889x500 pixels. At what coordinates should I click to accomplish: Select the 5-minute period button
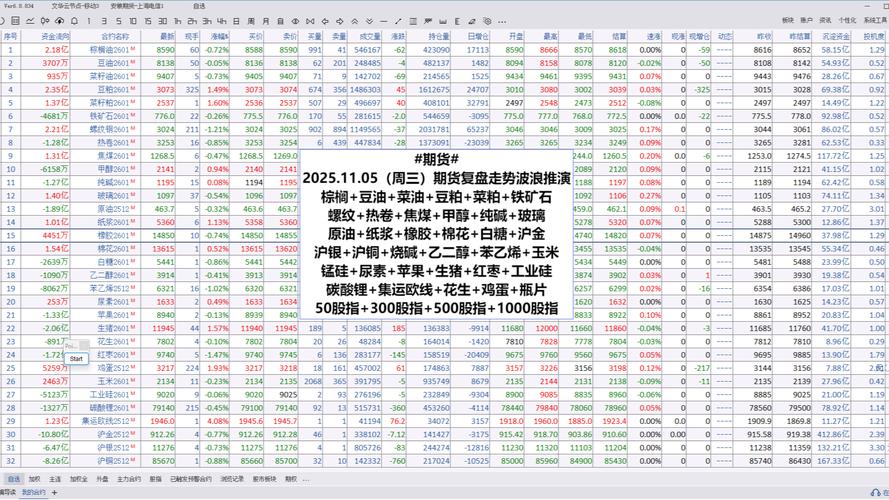point(118,21)
